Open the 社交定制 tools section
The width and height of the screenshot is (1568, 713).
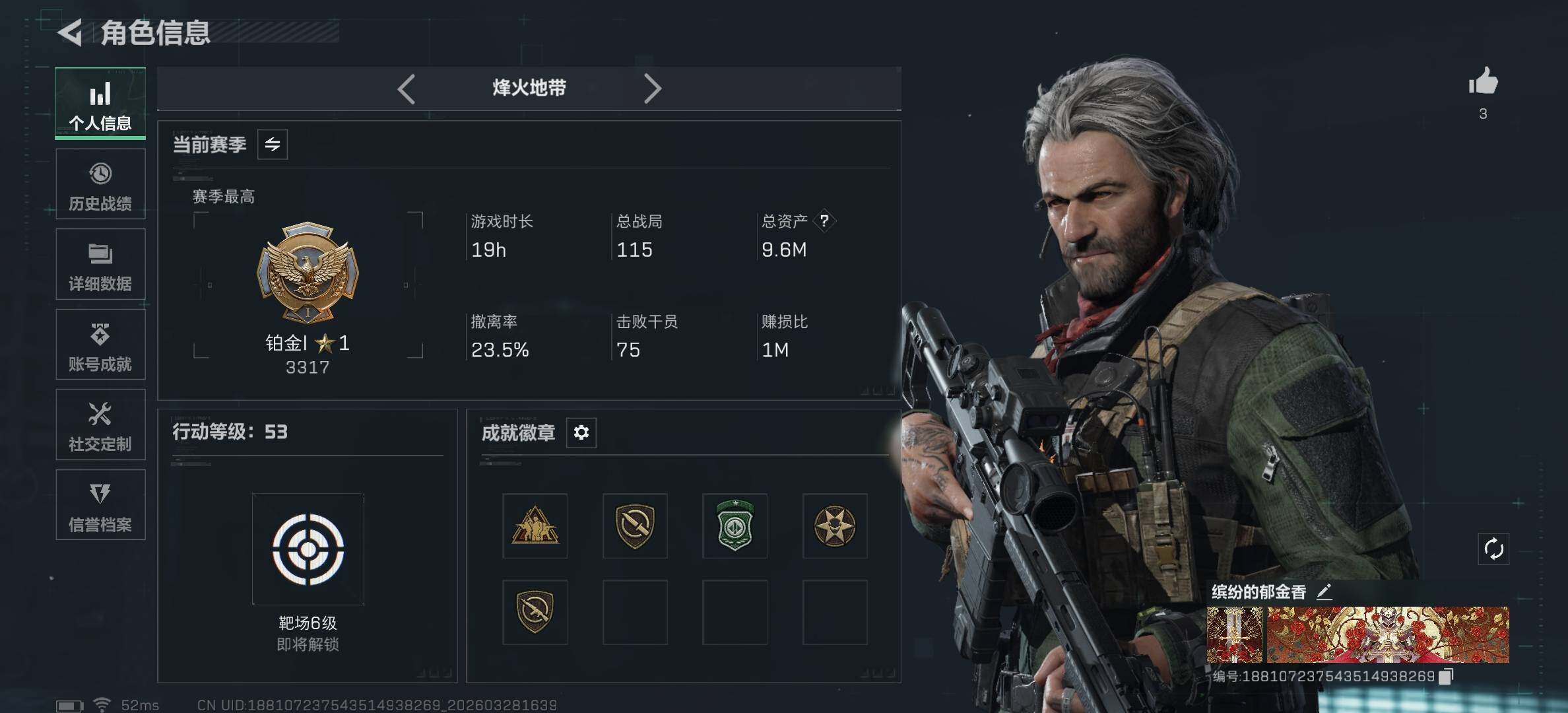[x=100, y=425]
